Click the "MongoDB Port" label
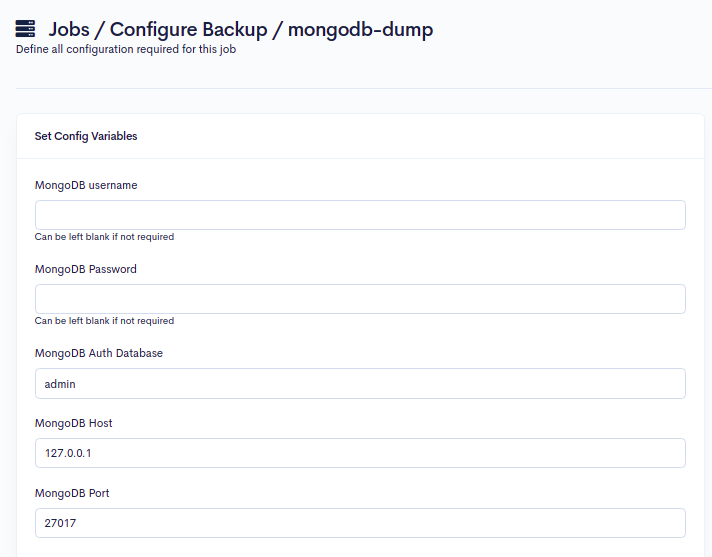 pyautogui.click(x=72, y=493)
